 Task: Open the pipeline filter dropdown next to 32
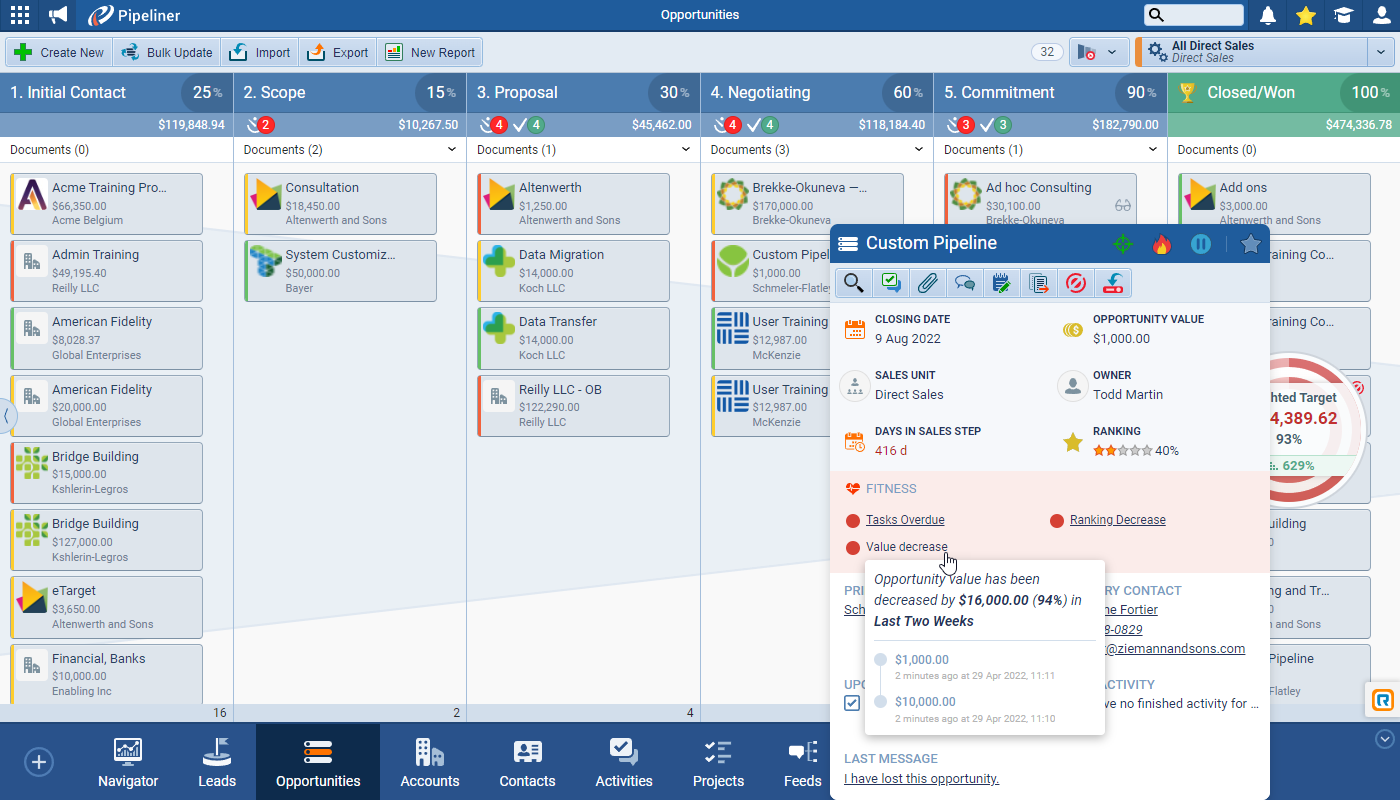coord(1099,52)
